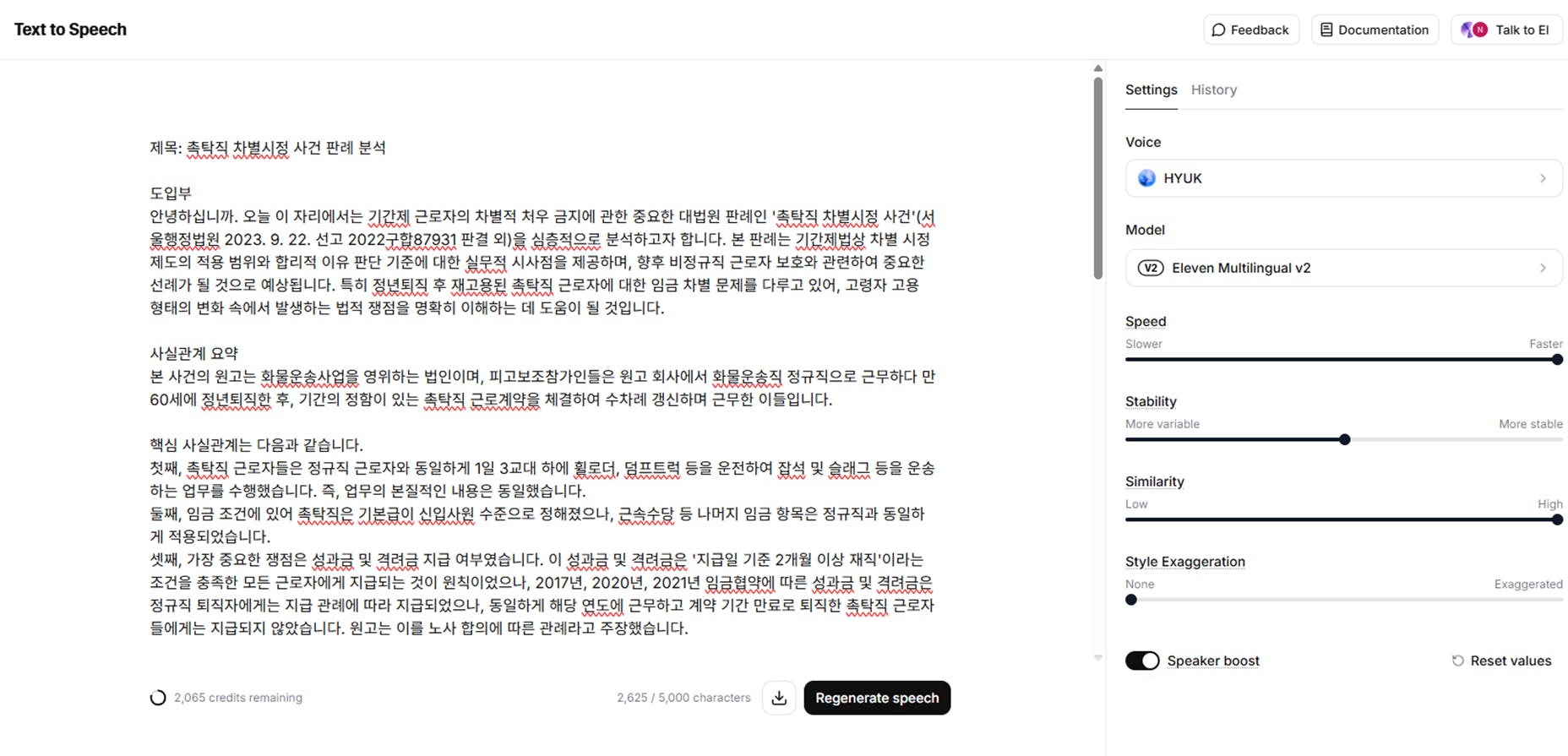This screenshot has width=1568, height=756.
Task: Switch to the Settings tab
Action: click(x=1151, y=90)
